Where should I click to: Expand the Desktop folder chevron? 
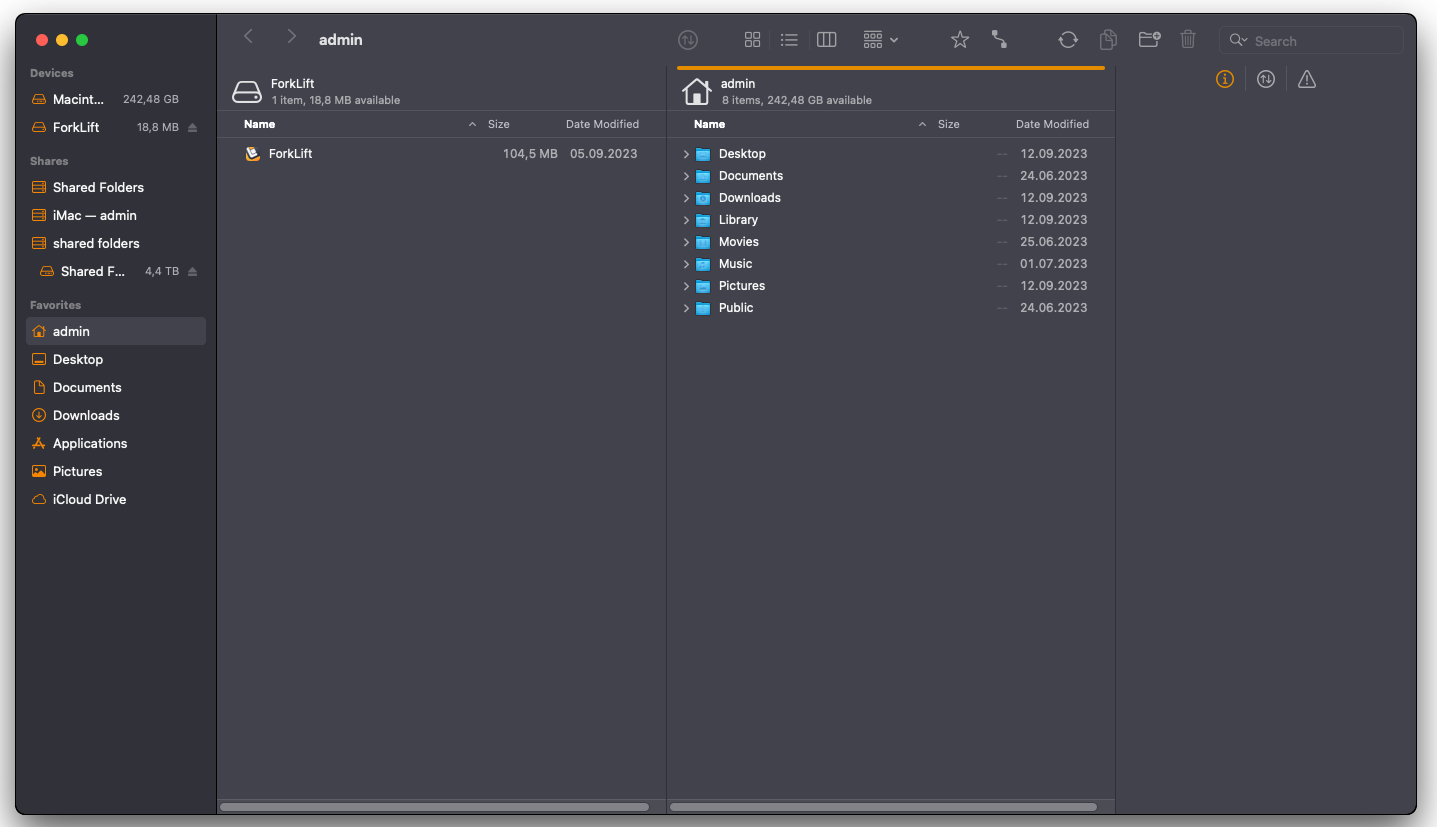pyautogui.click(x=686, y=154)
